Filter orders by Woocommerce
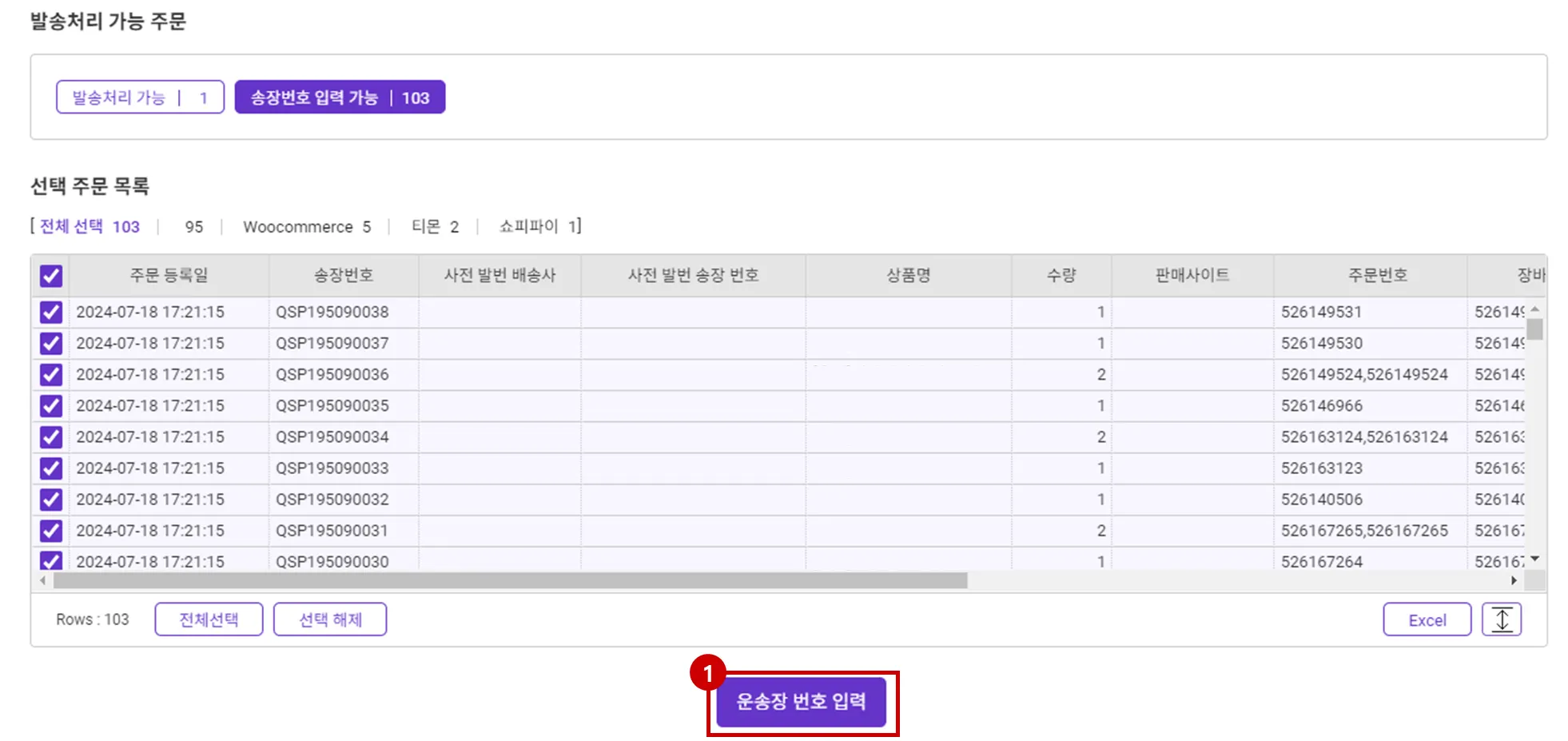This screenshot has width=1568, height=741. pyautogui.click(x=307, y=227)
